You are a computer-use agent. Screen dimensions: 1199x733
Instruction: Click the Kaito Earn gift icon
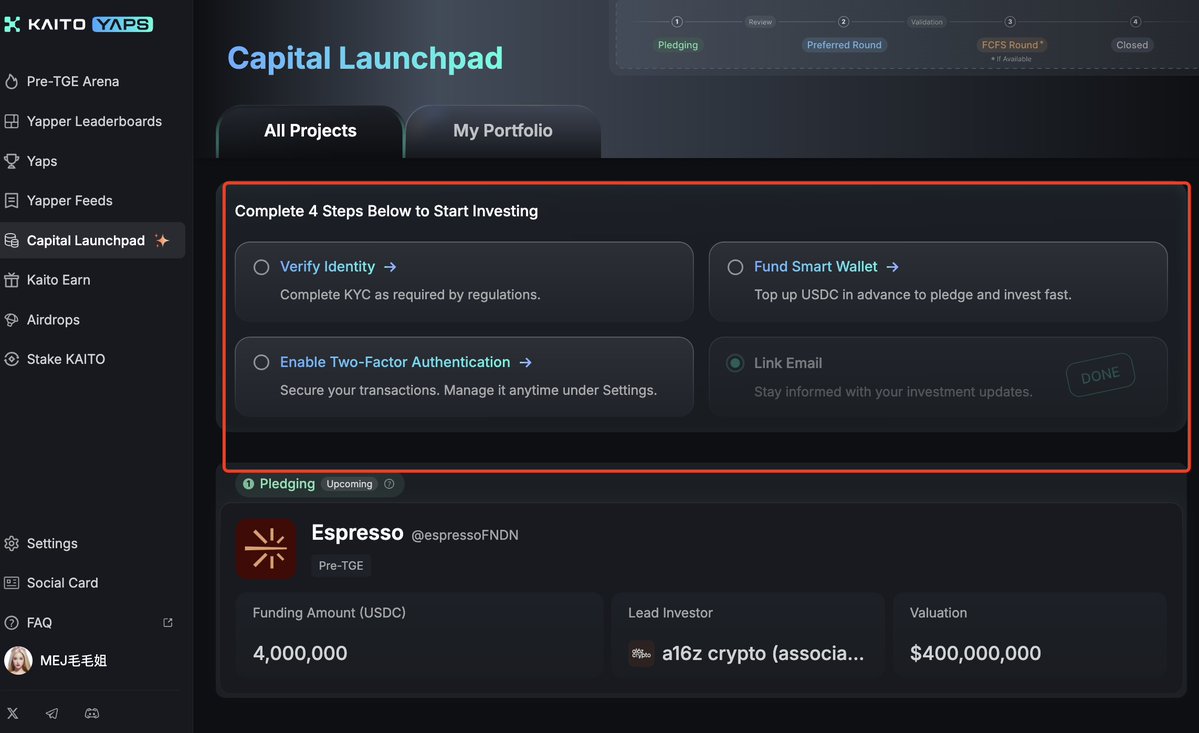[11, 280]
